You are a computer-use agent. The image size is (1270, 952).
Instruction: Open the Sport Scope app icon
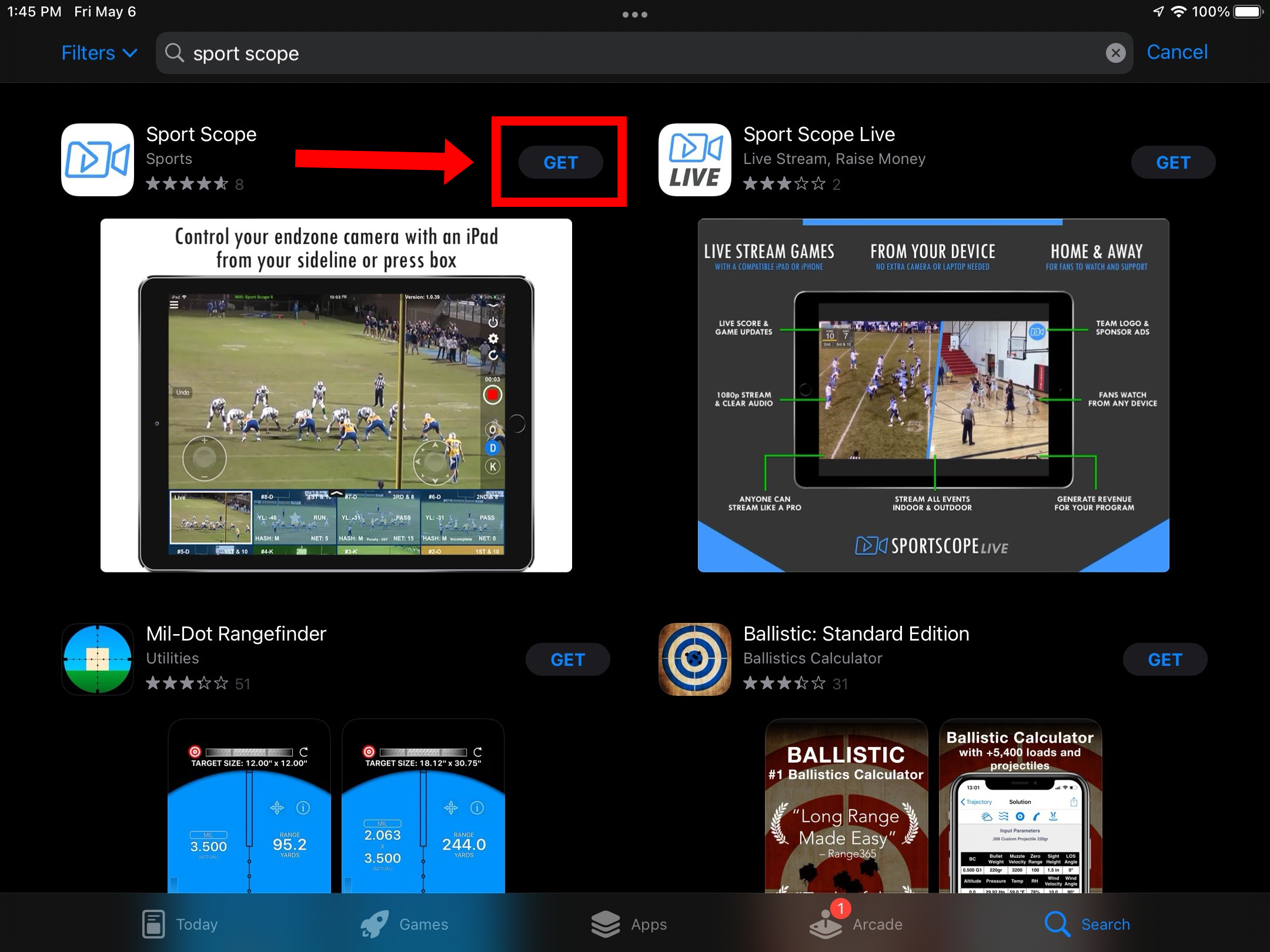coord(98,160)
